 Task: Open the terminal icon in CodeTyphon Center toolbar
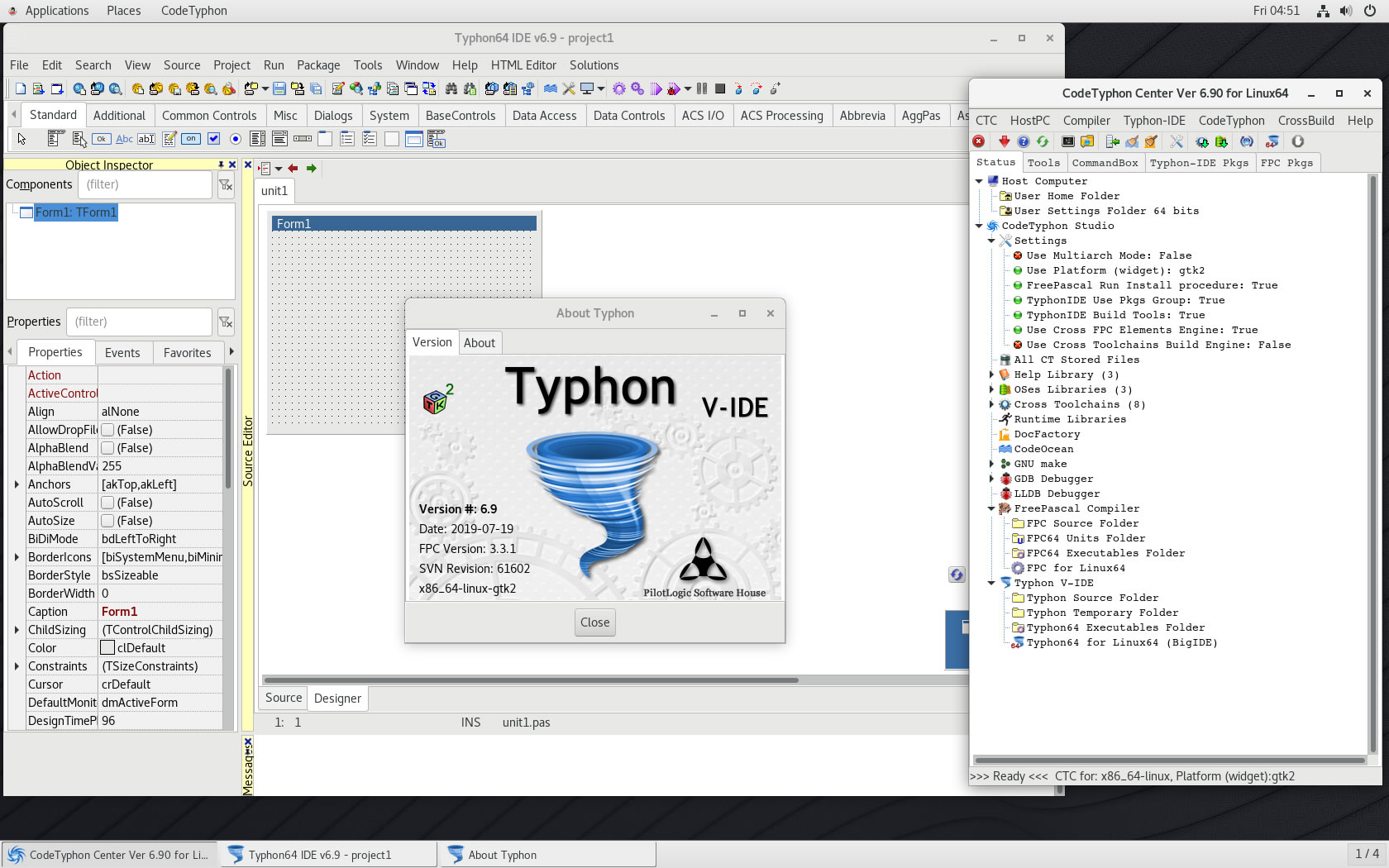coord(1068,141)
